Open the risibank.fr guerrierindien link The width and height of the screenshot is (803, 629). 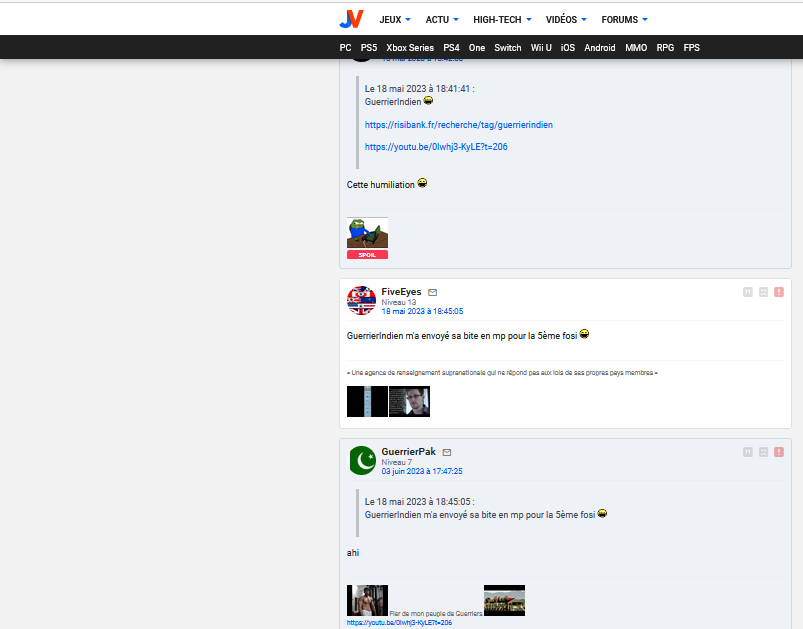pos(458,125)
